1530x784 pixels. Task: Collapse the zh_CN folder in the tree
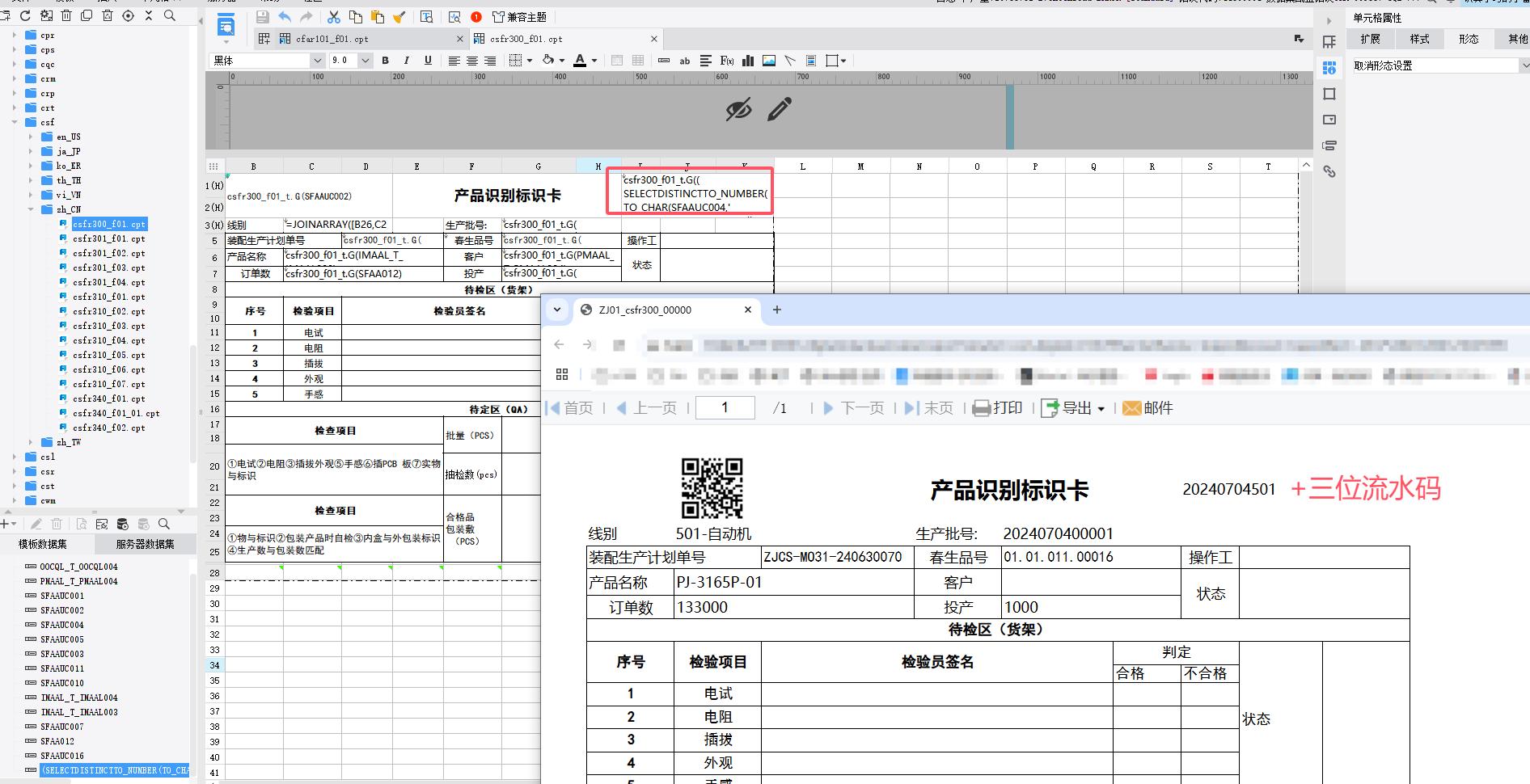(31, 209)
